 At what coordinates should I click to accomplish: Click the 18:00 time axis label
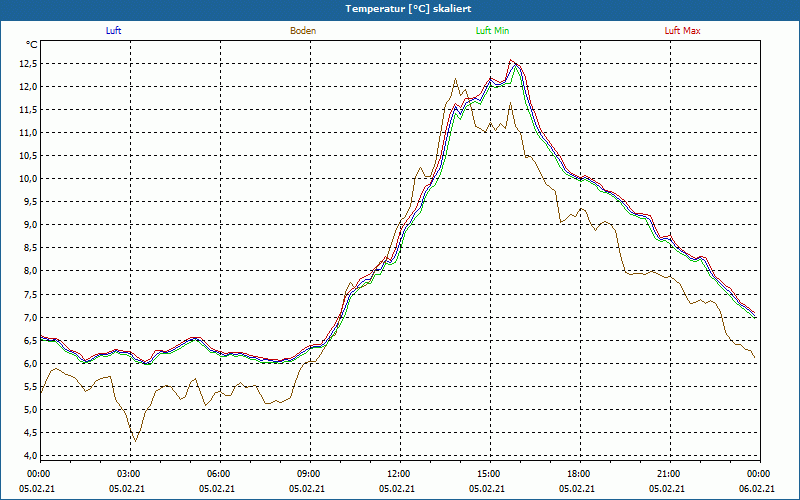579,474
